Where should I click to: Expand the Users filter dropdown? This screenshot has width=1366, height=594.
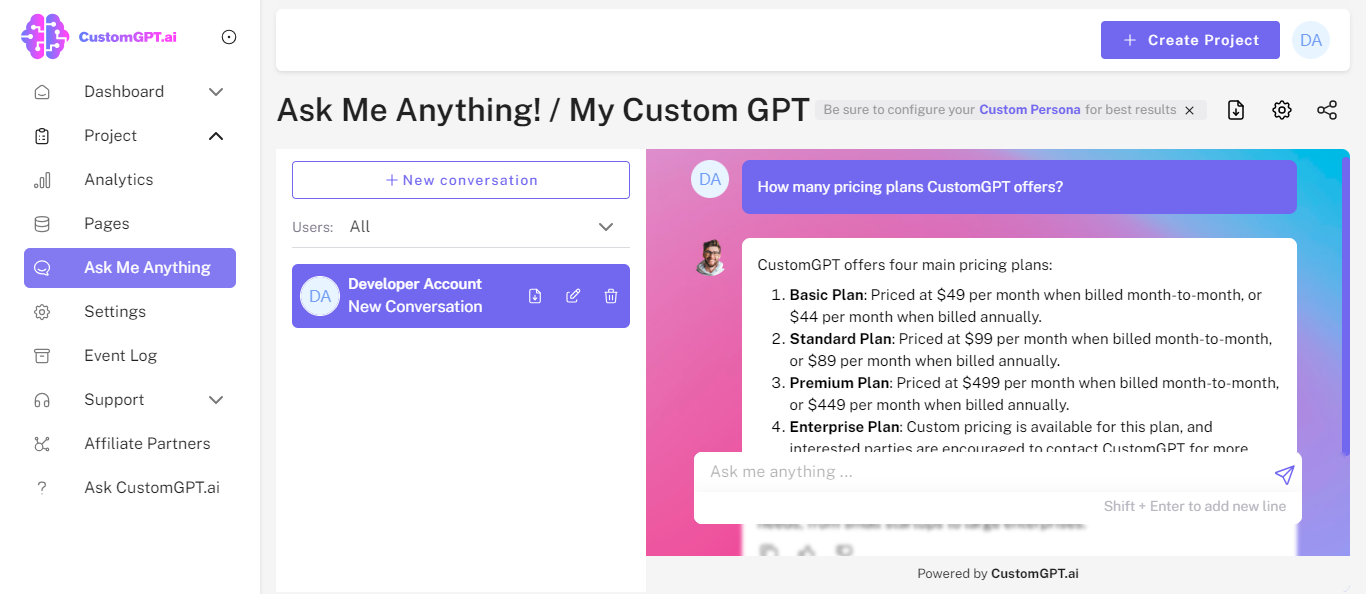pos(605,226)
